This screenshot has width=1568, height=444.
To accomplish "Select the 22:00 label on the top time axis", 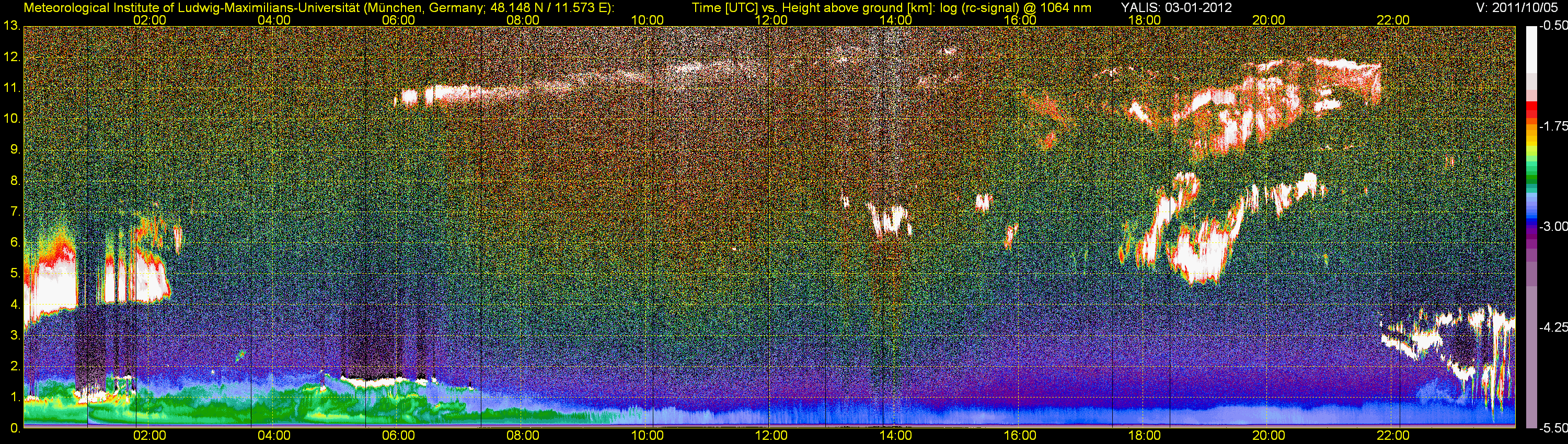I will (x=1393, y=20).
